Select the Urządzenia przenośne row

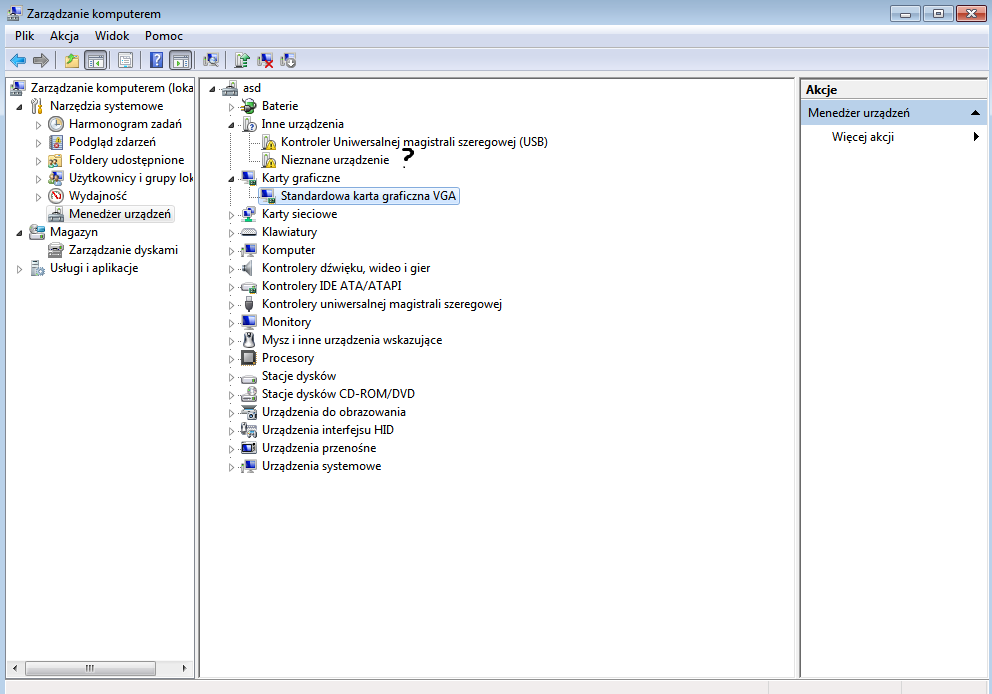click(x=319, y=448)
